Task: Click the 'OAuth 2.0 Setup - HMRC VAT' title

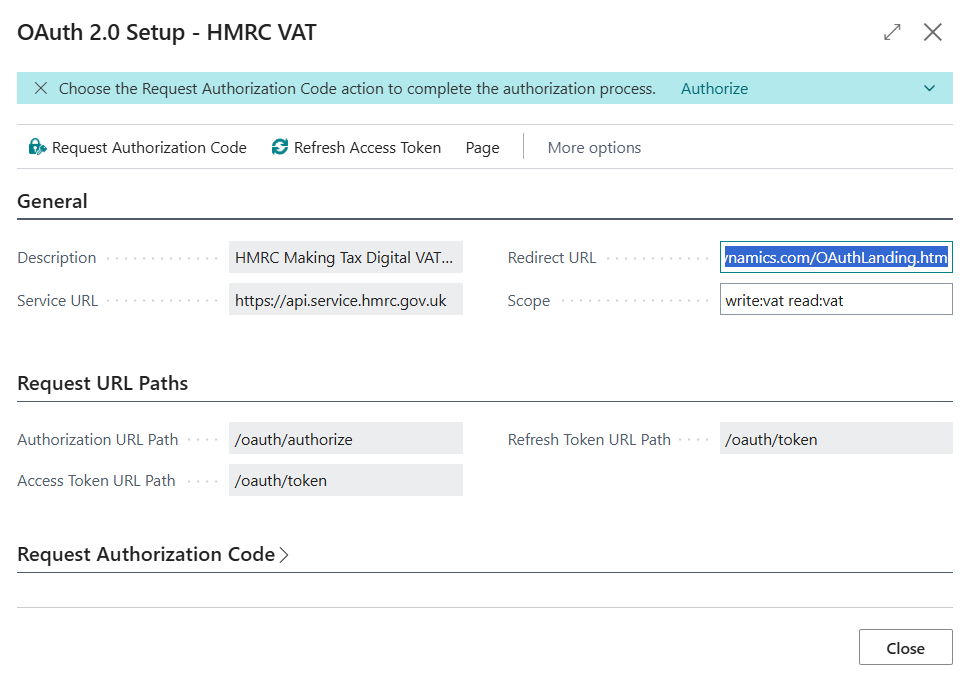Action: [167, 32]
